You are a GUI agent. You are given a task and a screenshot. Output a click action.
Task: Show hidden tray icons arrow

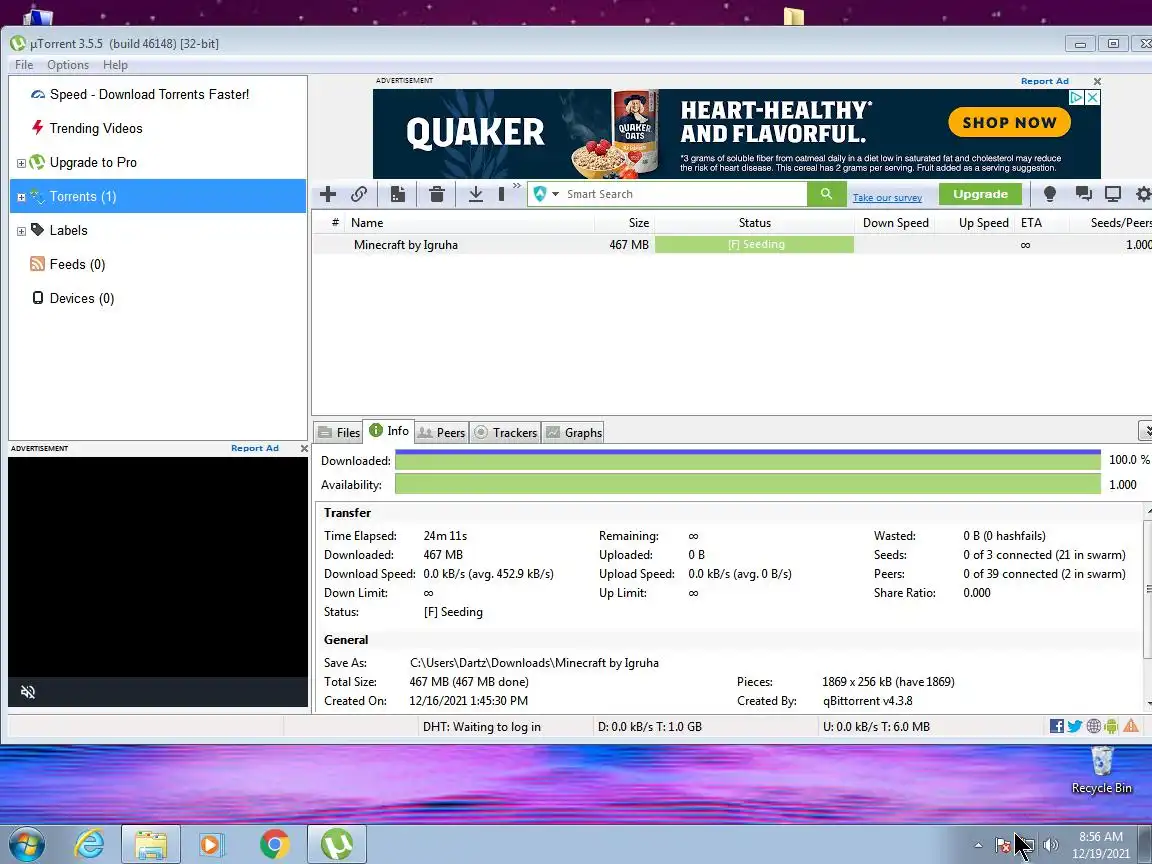(978, 846)
